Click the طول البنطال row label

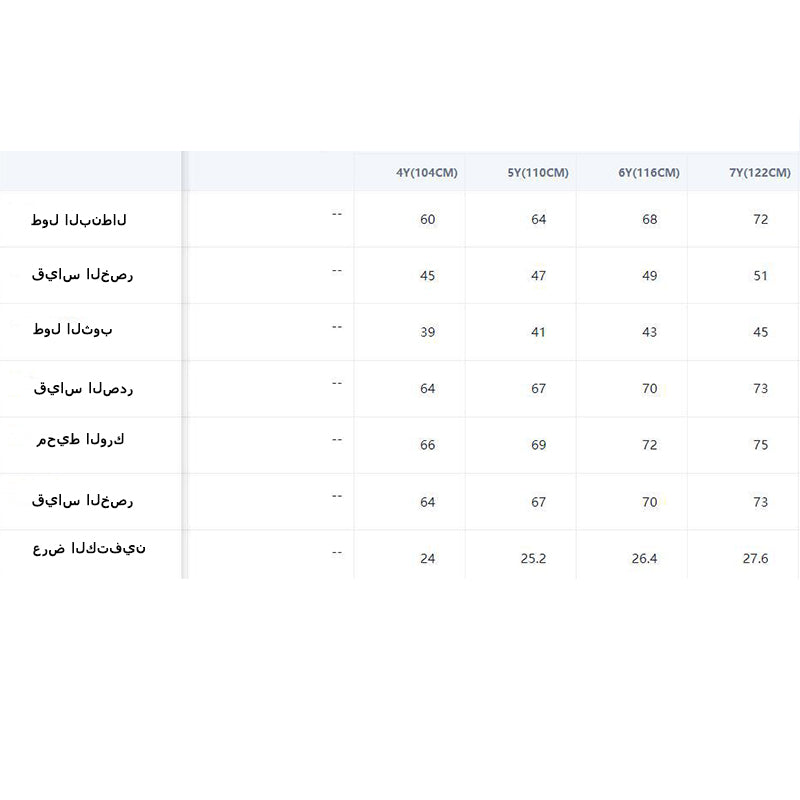(x=79, y=220)
